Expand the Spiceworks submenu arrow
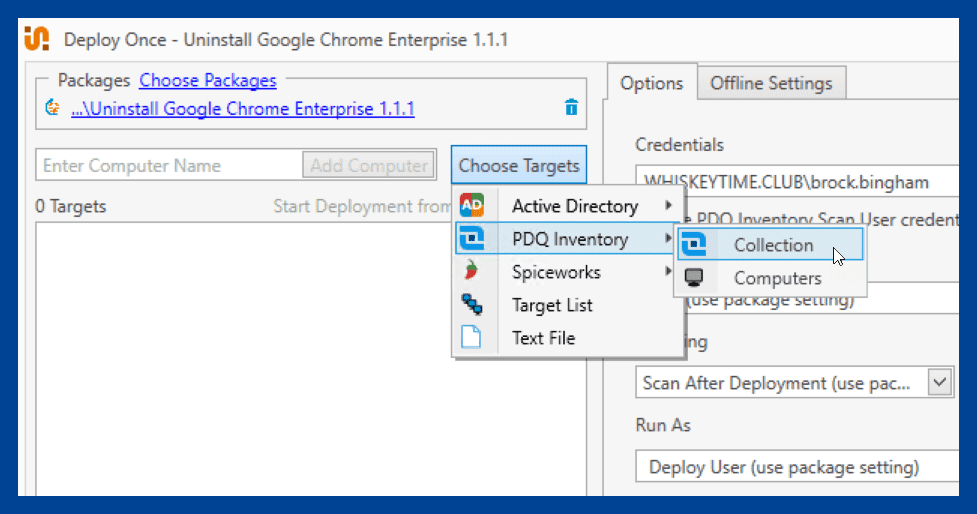This screenshot has height=514, width=977. pyautogui.click(x=668, y=271)
